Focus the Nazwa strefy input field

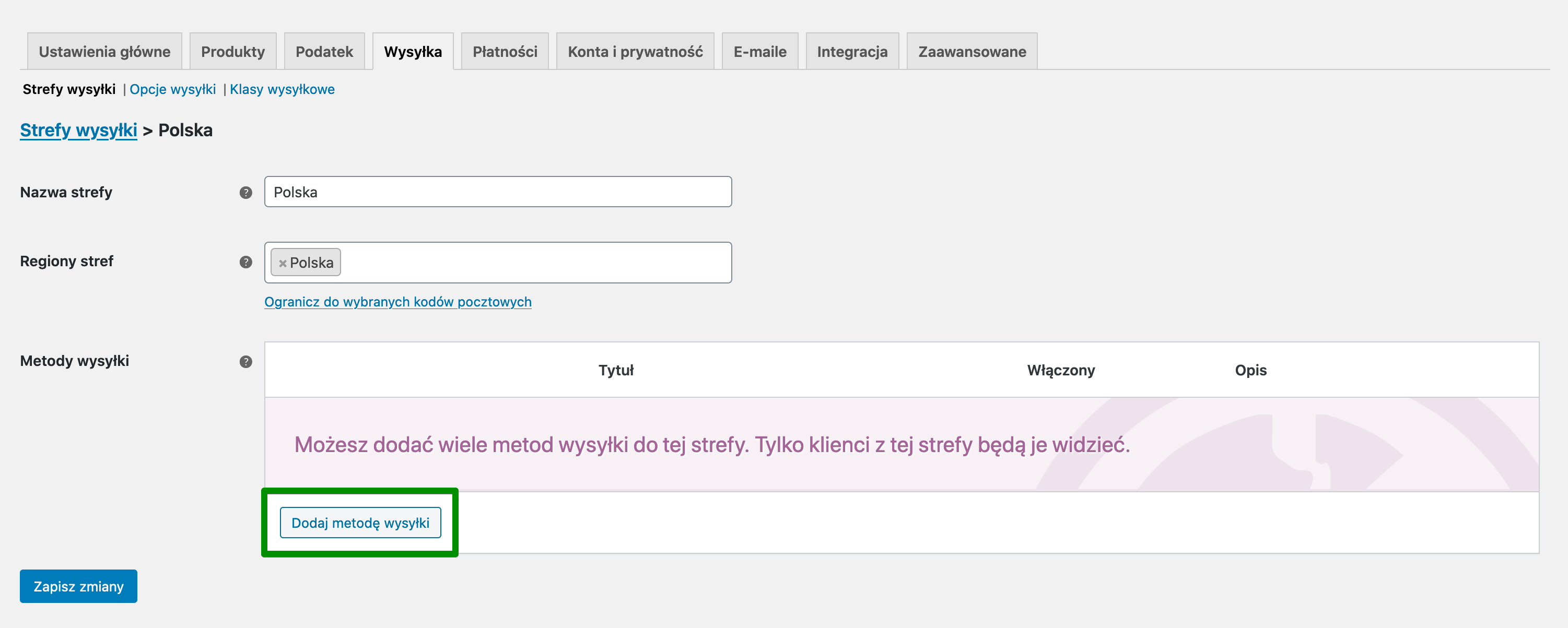tap(498, 192)
